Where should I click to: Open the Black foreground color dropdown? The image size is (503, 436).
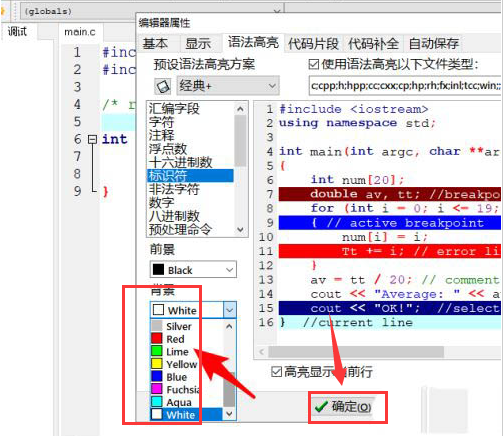tap(193, 270)
